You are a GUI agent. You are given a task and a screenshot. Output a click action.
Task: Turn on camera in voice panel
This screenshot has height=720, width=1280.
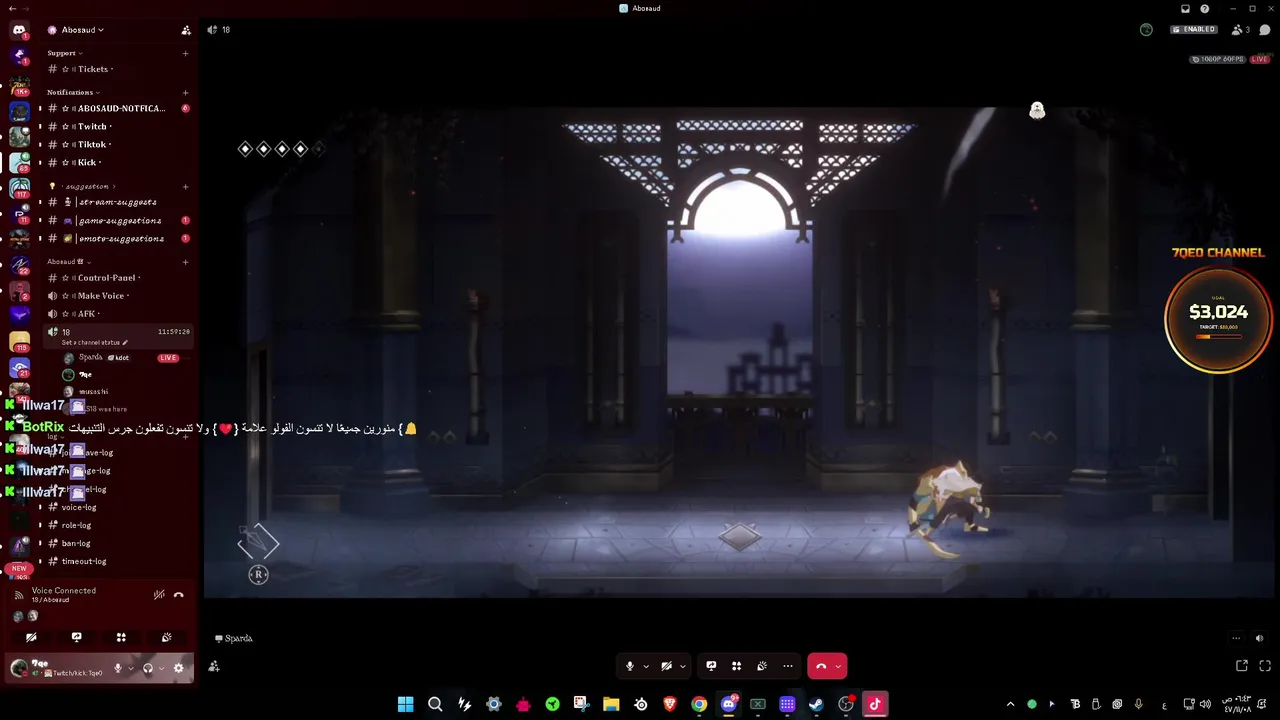pos(31,637)
